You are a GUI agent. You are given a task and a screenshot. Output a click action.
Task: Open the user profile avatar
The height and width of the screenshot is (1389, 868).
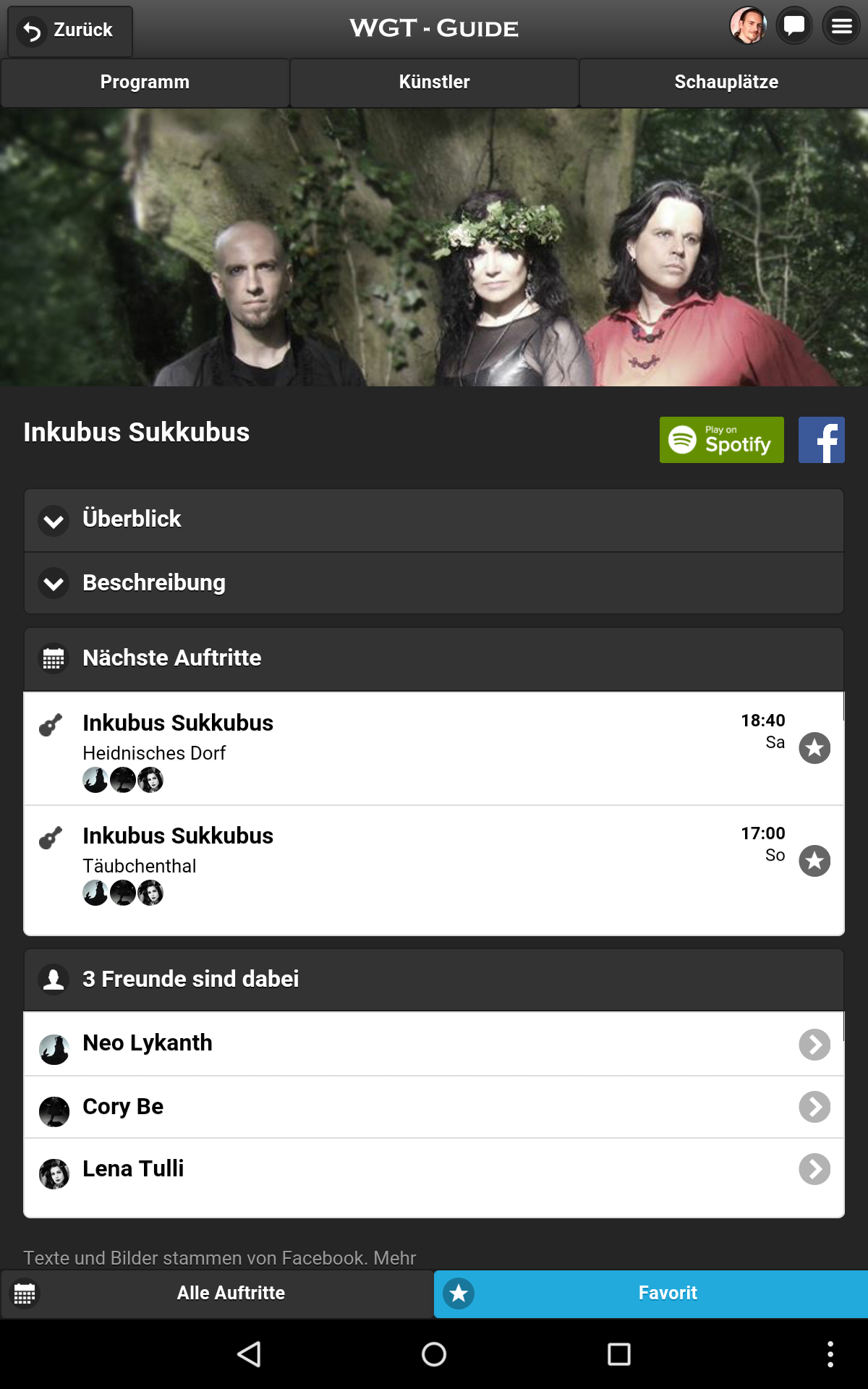(748, 26)
